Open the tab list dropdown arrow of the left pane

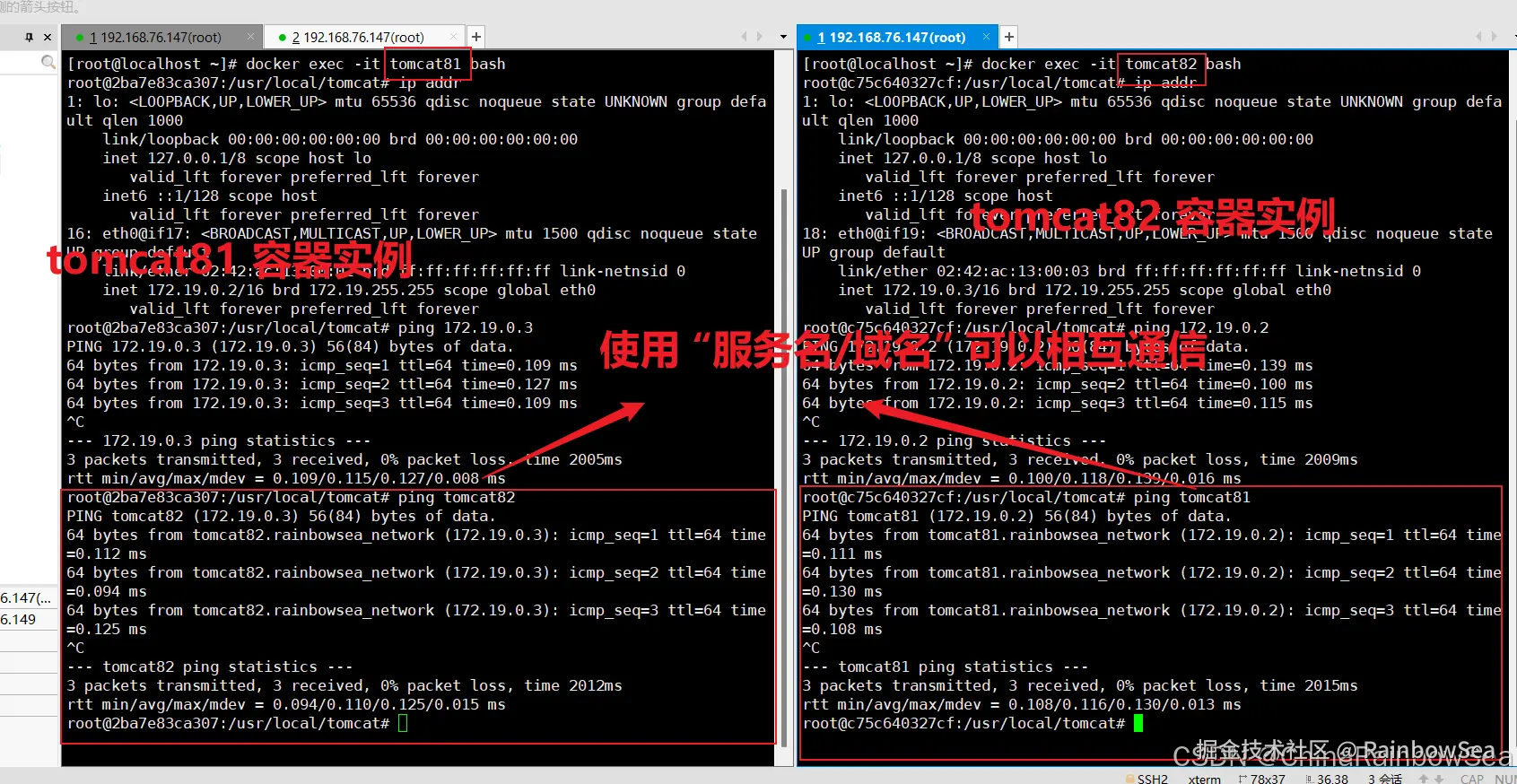(x=783, y=38)
